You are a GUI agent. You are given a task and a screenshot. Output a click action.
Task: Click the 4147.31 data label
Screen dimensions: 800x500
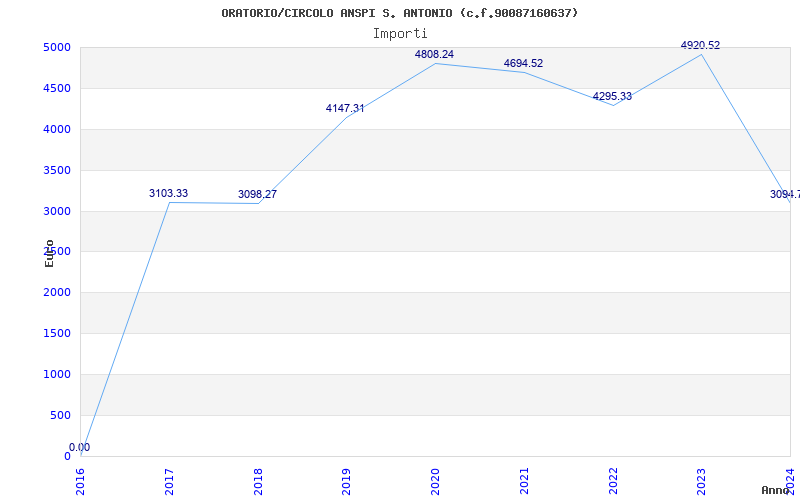tap(345, 108)
